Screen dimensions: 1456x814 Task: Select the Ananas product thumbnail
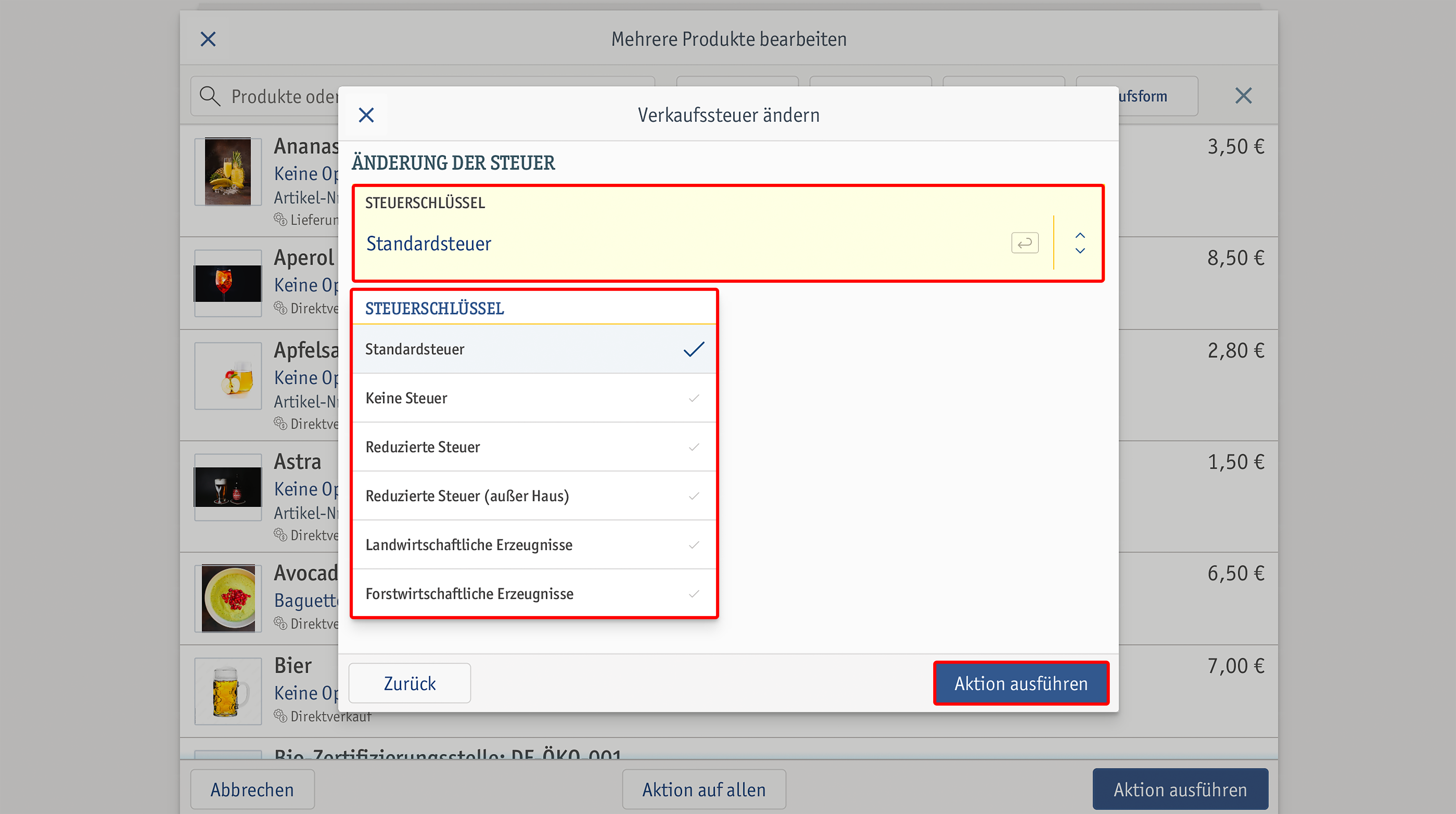(x=228, y=171)
